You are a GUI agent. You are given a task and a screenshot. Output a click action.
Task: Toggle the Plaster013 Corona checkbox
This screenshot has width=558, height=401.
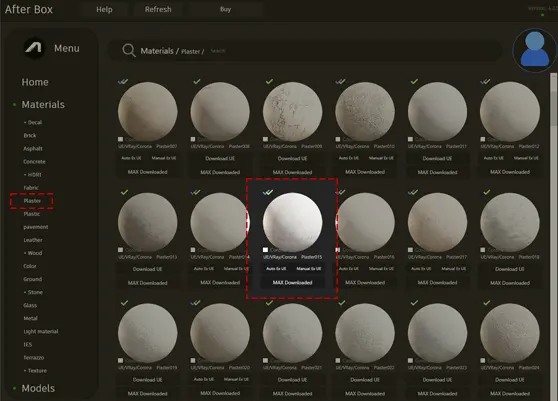pos(121,250)
